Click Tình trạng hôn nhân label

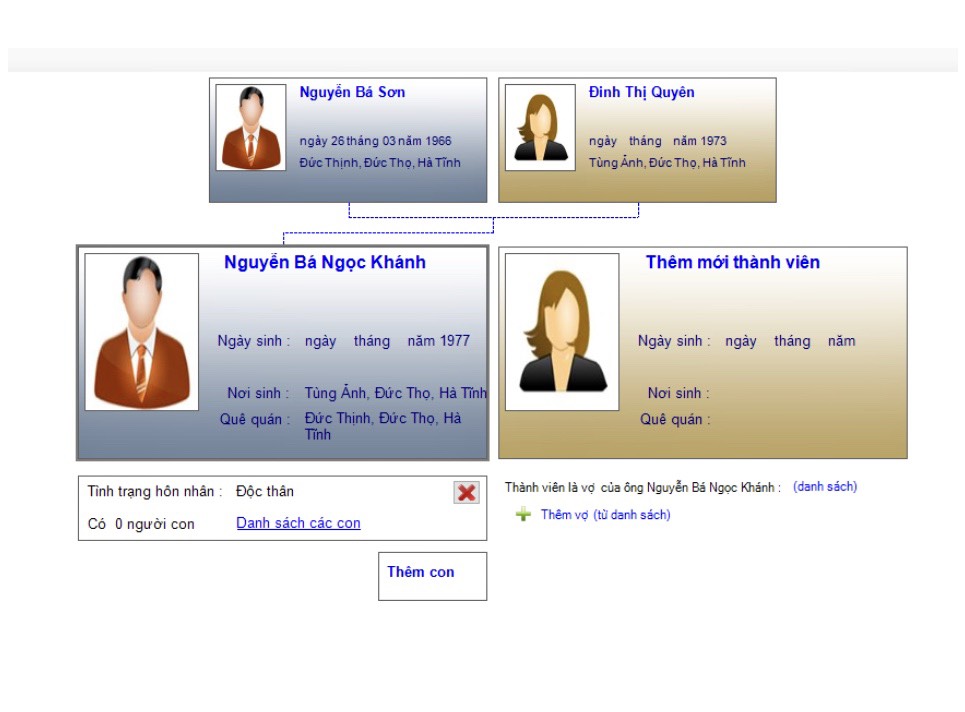point(154,491)
